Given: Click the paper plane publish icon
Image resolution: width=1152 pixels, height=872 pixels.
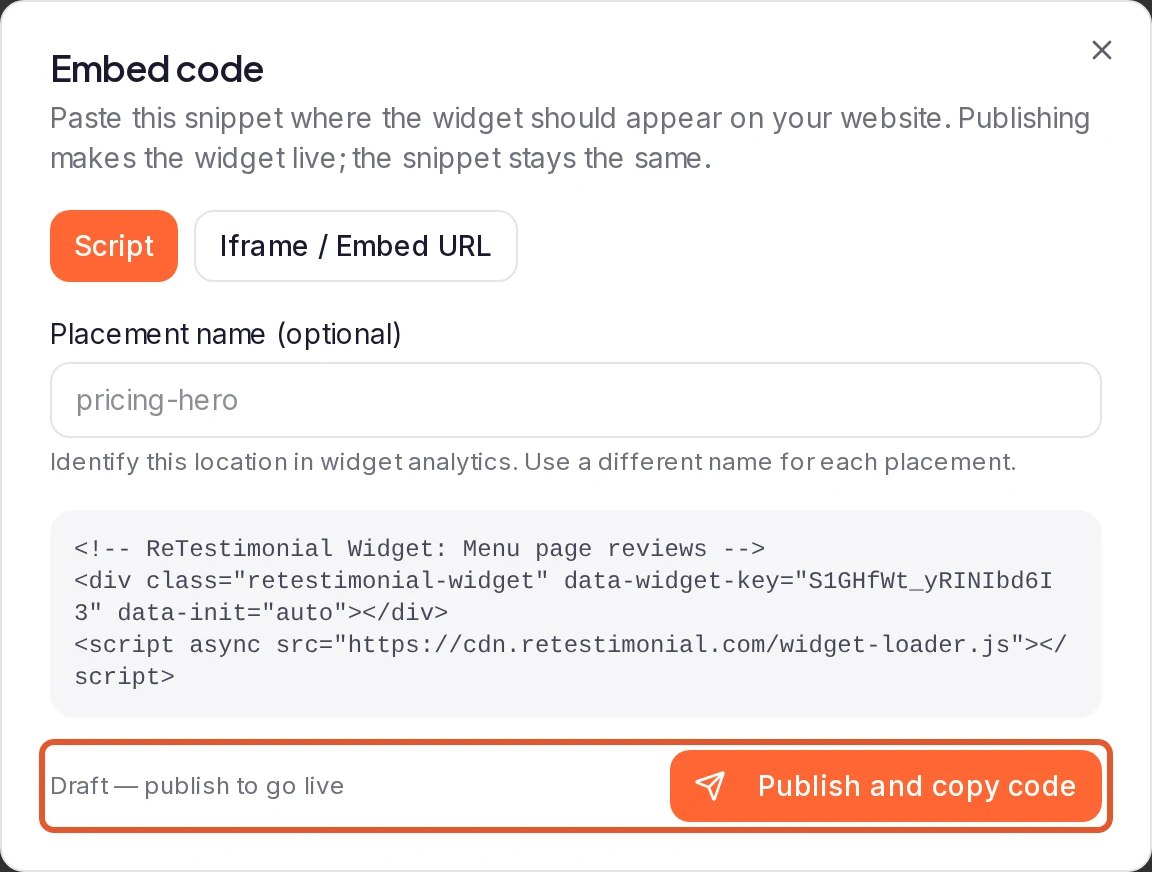Looking at the screenshot, I should point(710,786).
